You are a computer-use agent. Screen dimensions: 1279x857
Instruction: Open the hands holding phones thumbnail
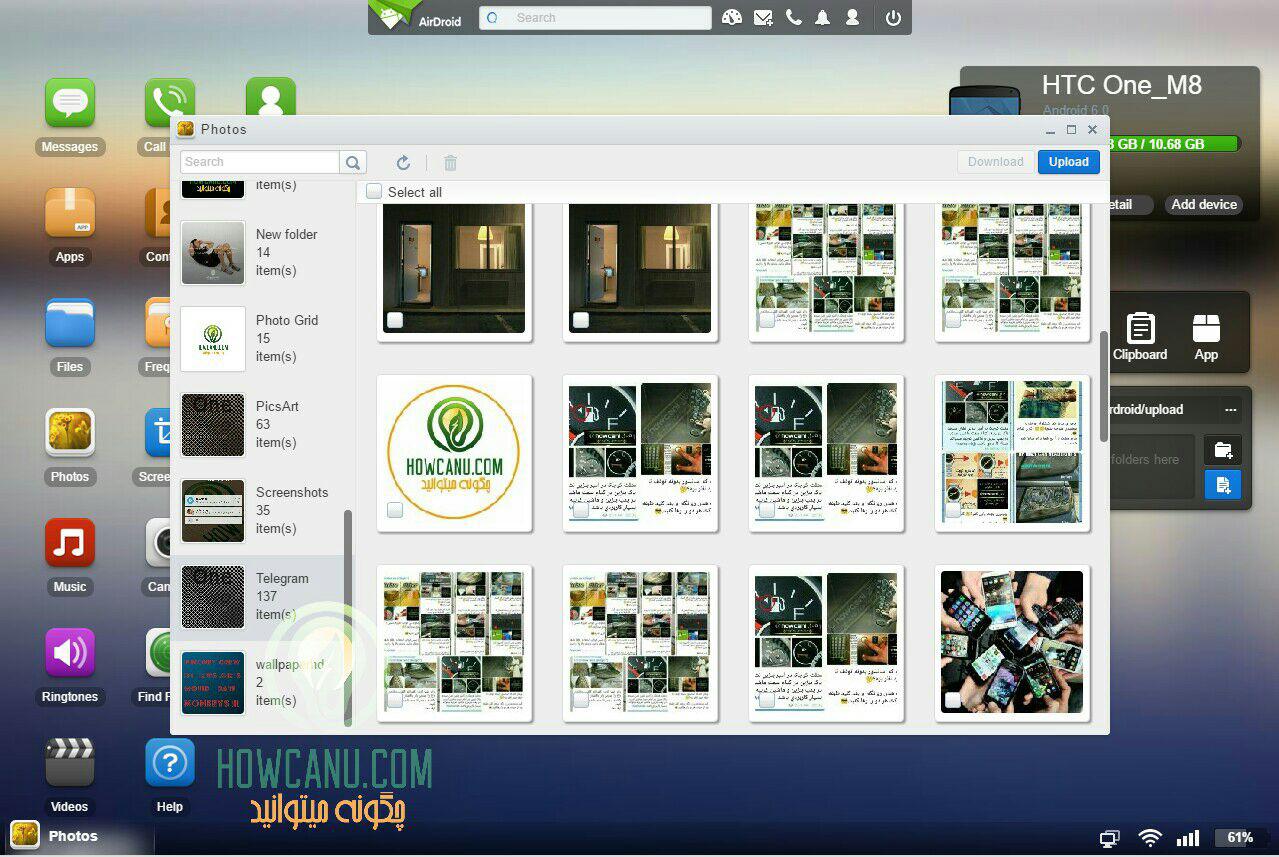(x=1012, y=643)
